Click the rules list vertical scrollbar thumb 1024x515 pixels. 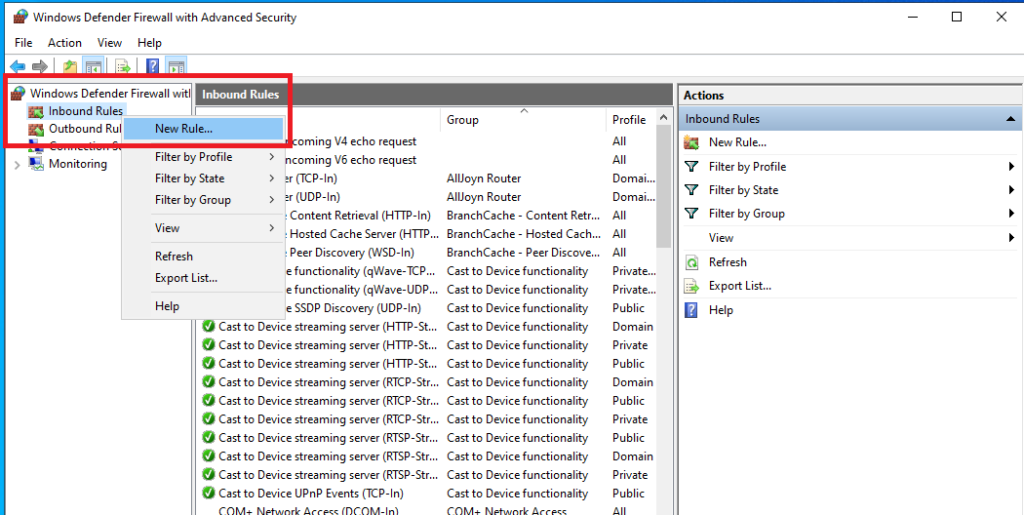[664, 187]
